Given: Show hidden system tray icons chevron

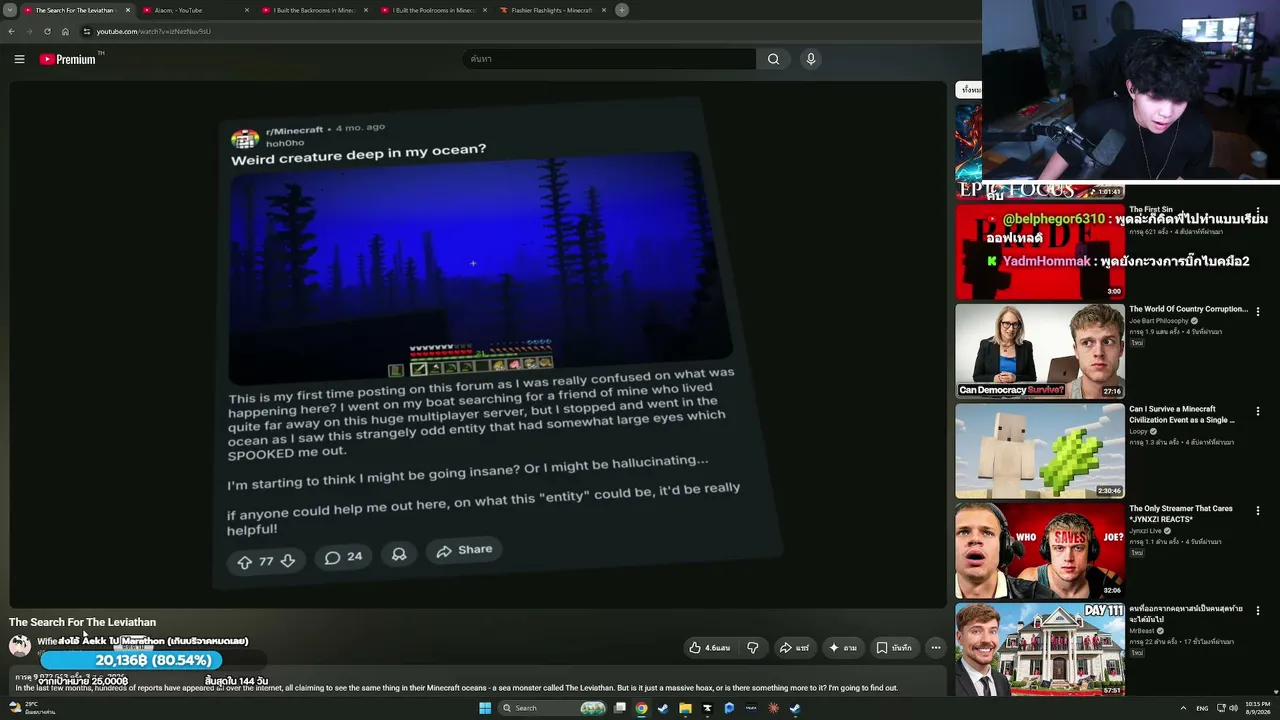Looking at the screenshot, I should coord(1183,708).
